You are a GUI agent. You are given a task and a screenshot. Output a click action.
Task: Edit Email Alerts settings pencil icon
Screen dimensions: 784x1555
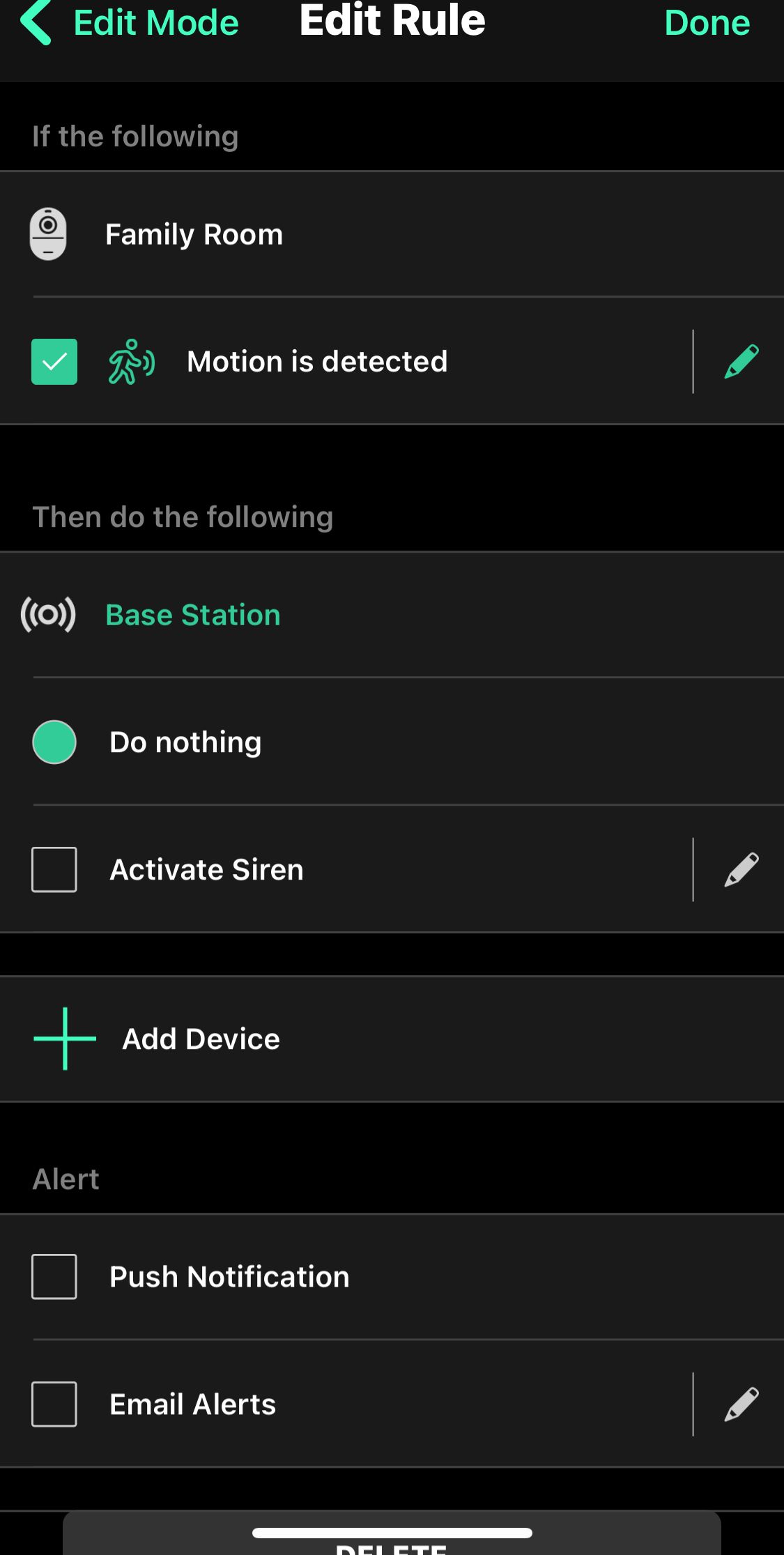tap(741, 1404)
